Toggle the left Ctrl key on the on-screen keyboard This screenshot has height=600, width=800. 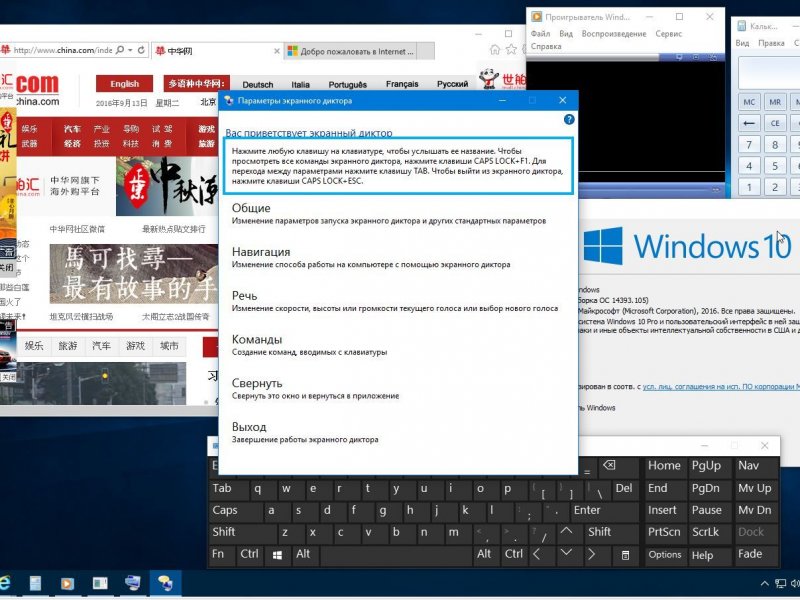pos(249,554)
